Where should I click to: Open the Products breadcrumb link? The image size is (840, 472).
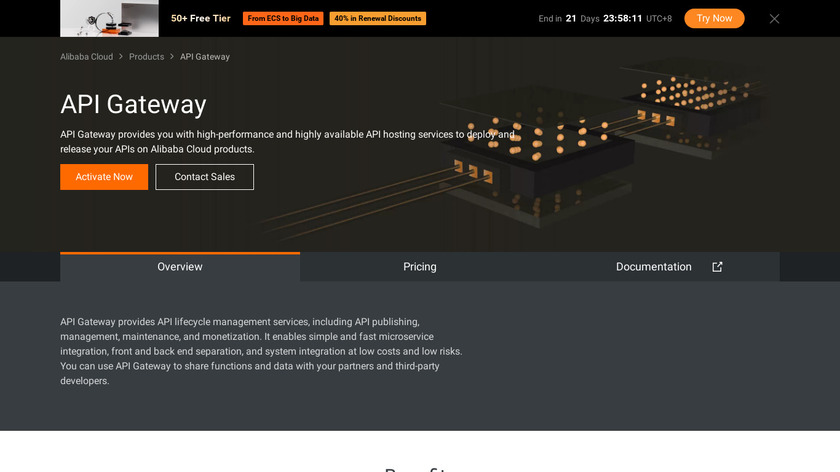tap(146, 57)
